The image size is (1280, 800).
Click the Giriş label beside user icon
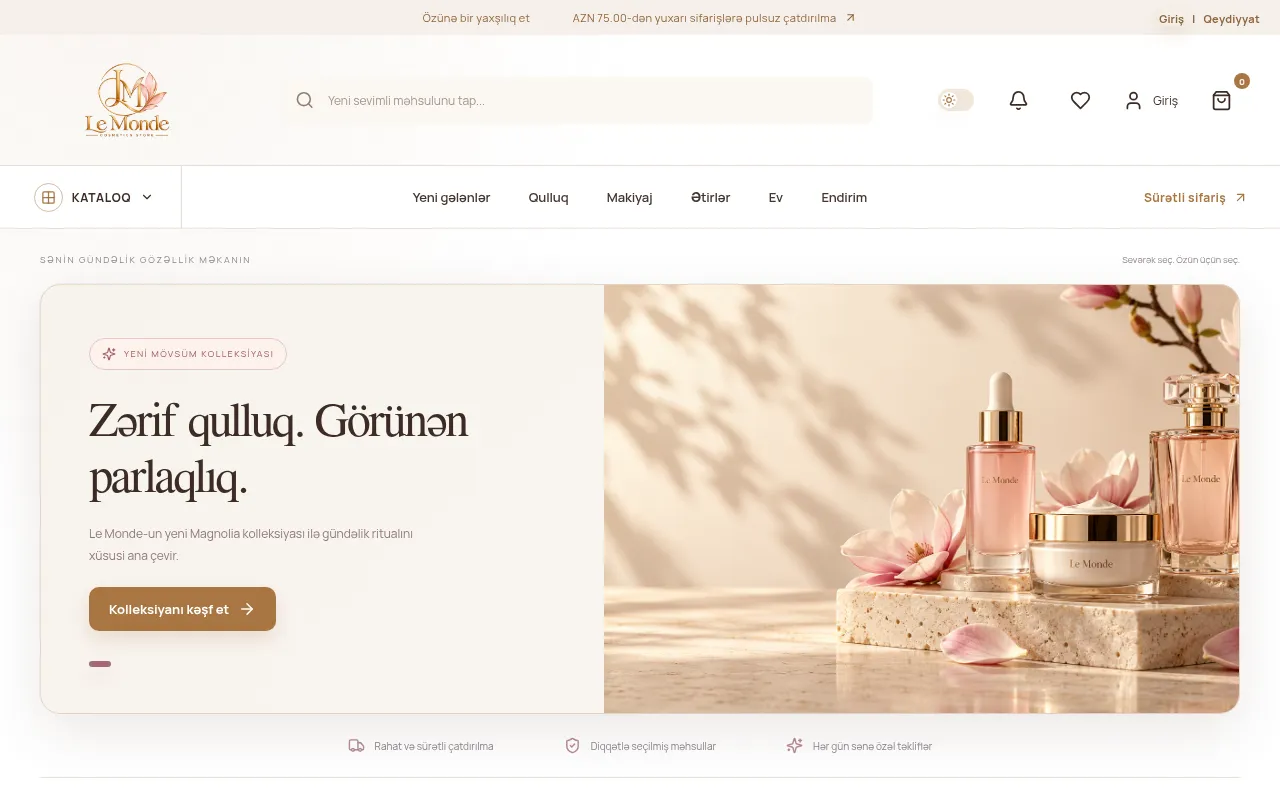1165,101
